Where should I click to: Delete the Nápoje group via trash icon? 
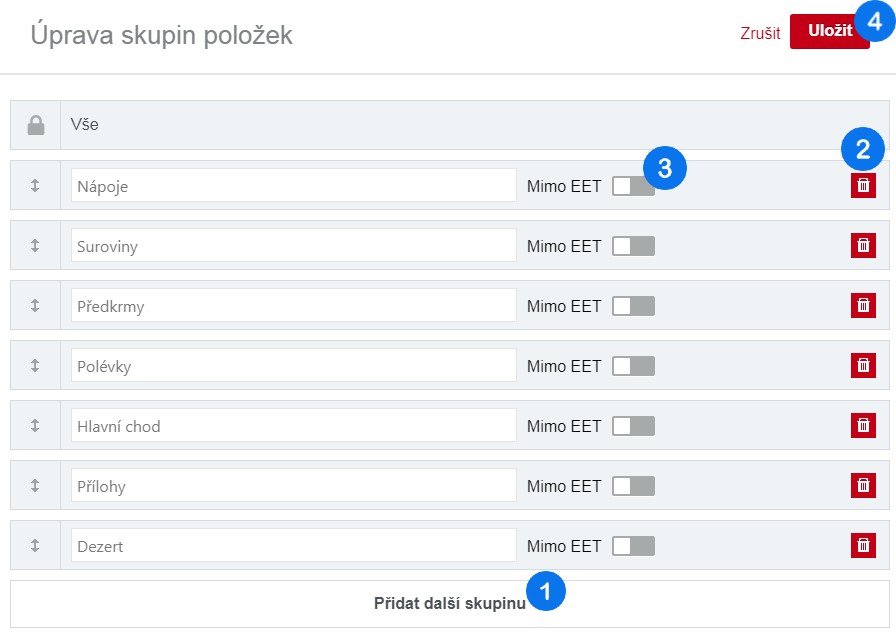pos(862,185)
